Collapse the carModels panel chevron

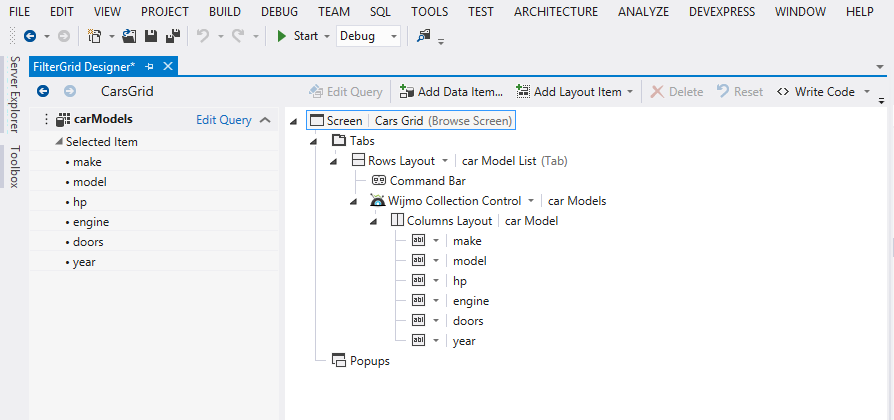265,120
